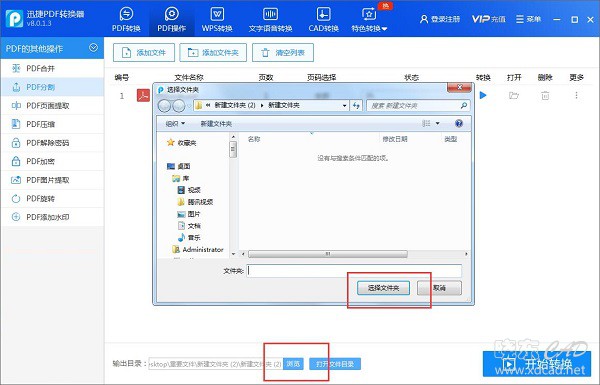600x385 pixels.
Task: Click the horizontal scrollbar in file list
Action: tap(328, 254)
